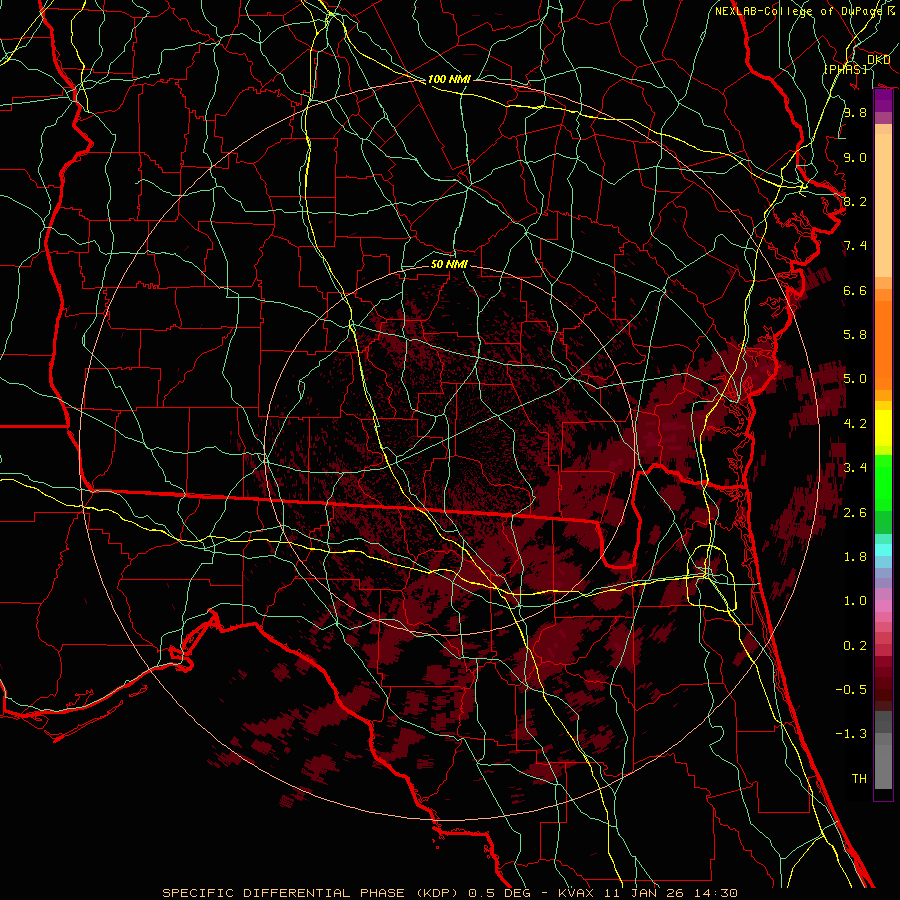The image size is (900, 900).
Task: Click the 5.8 value on color scale
Action: coord(855,335)
